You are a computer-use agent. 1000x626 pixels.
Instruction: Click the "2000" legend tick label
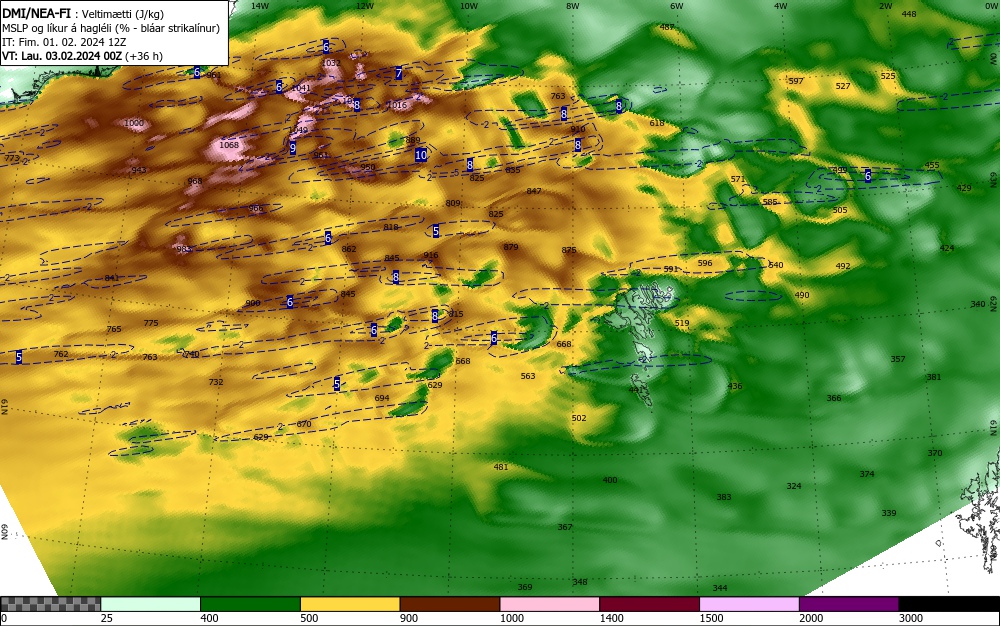pos(811,618)
